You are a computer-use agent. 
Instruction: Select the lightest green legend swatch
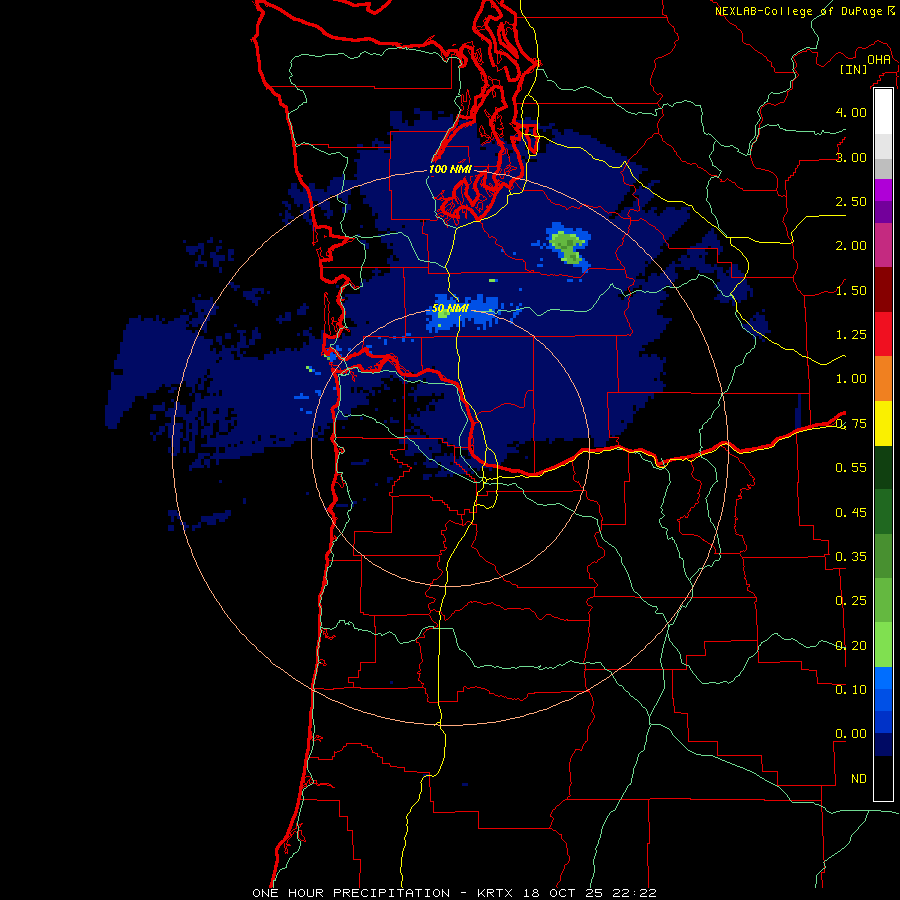pyautogui.click(x=883, y=645)
